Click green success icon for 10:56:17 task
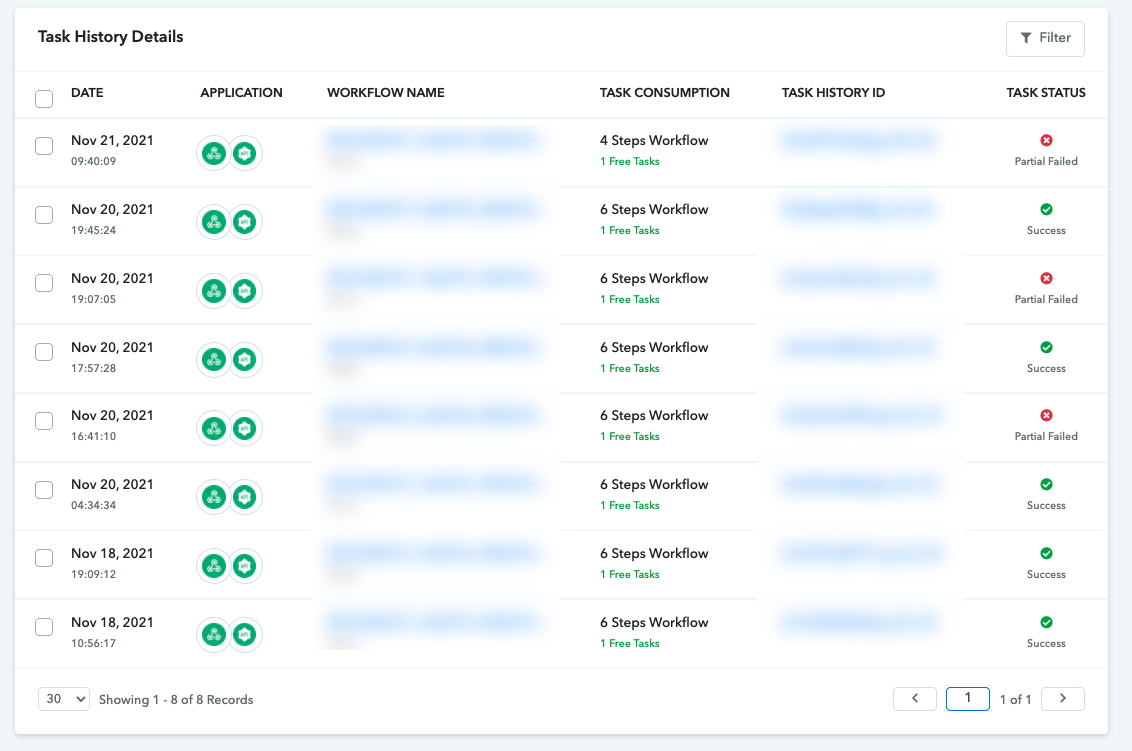This screenshot has height=751, width=1132. coord(1046,622)
